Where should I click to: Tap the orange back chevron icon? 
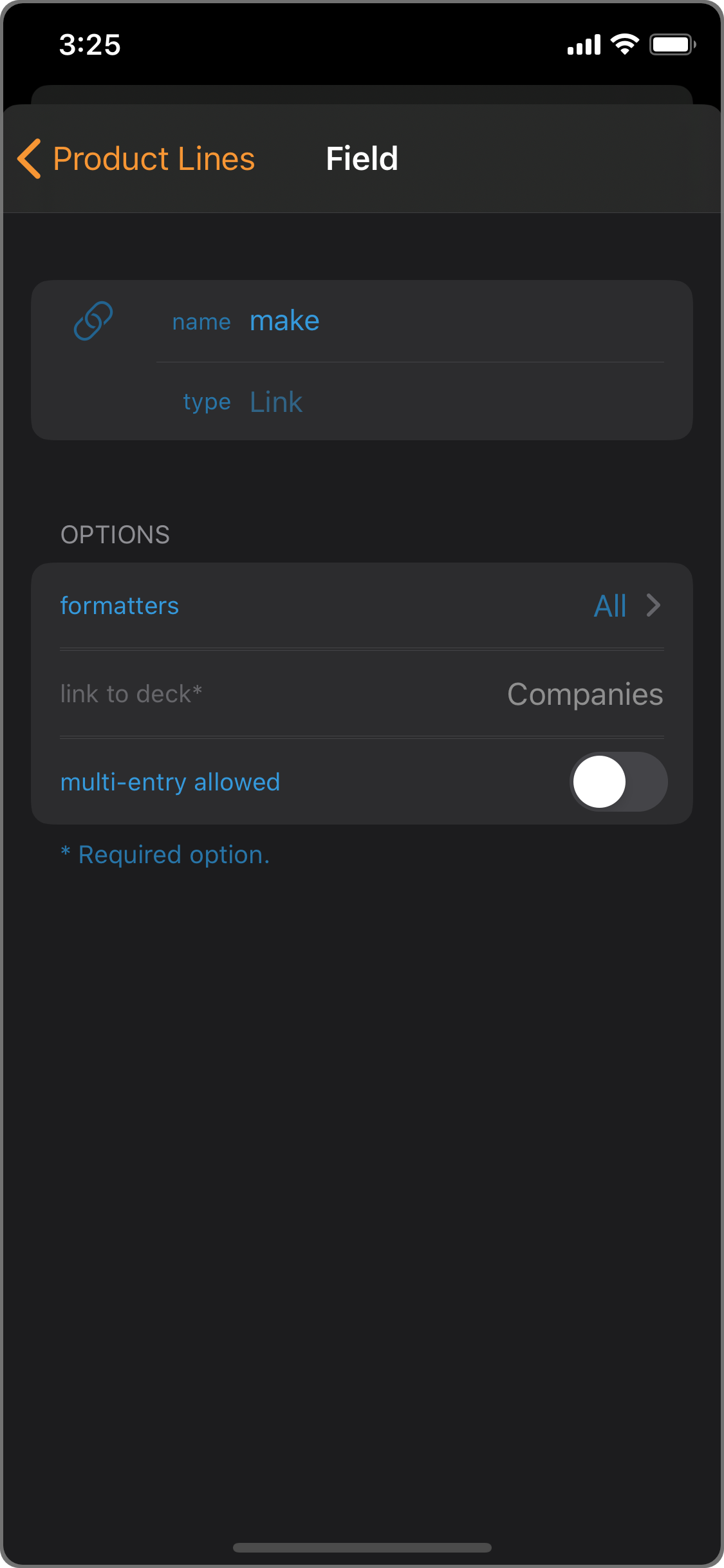(x=30, y=158)
